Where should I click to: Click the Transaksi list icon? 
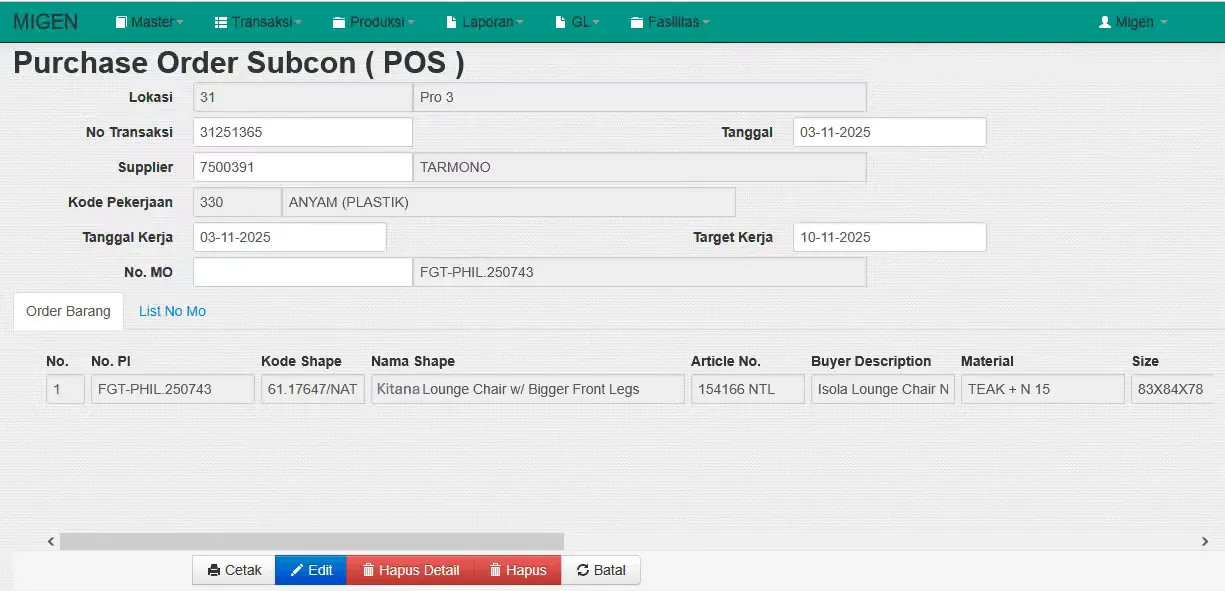[x=221, y=22]
